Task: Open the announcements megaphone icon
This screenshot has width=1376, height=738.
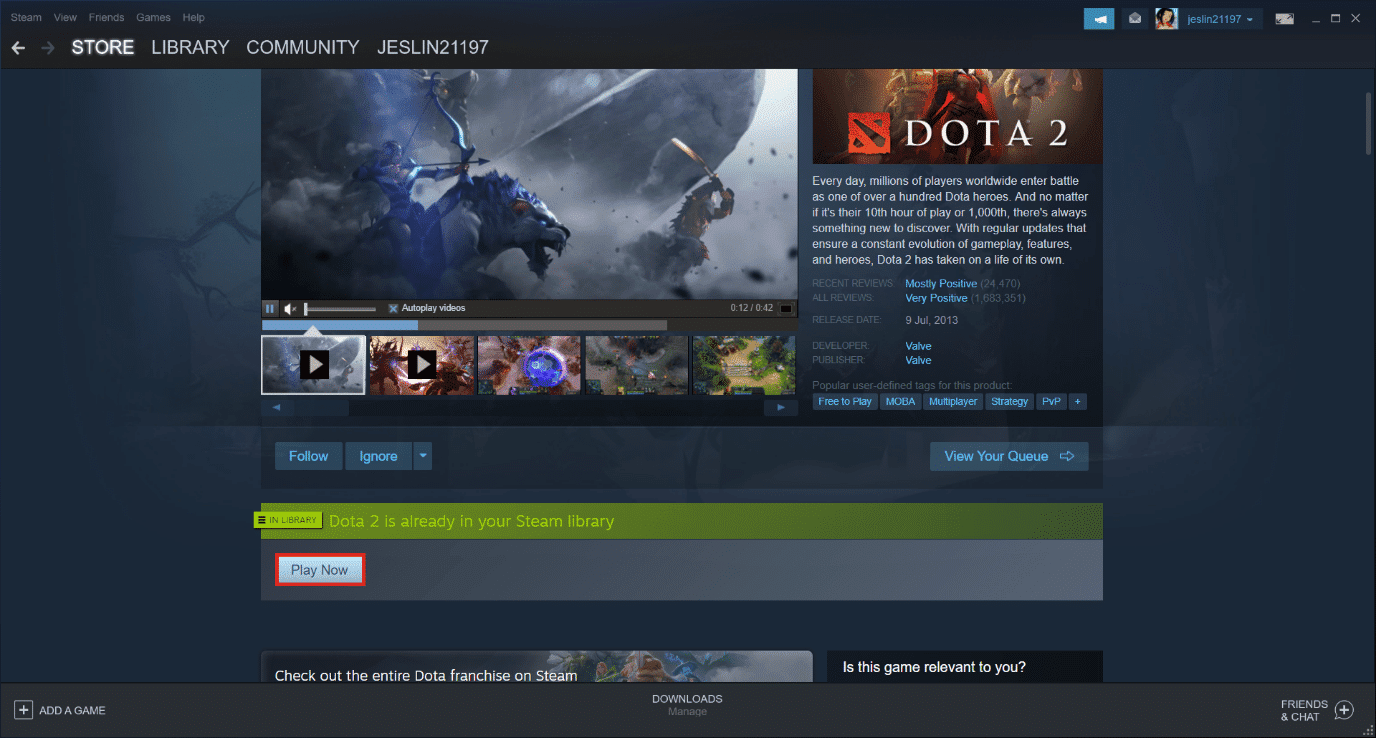Action: tap(1099, 18)
